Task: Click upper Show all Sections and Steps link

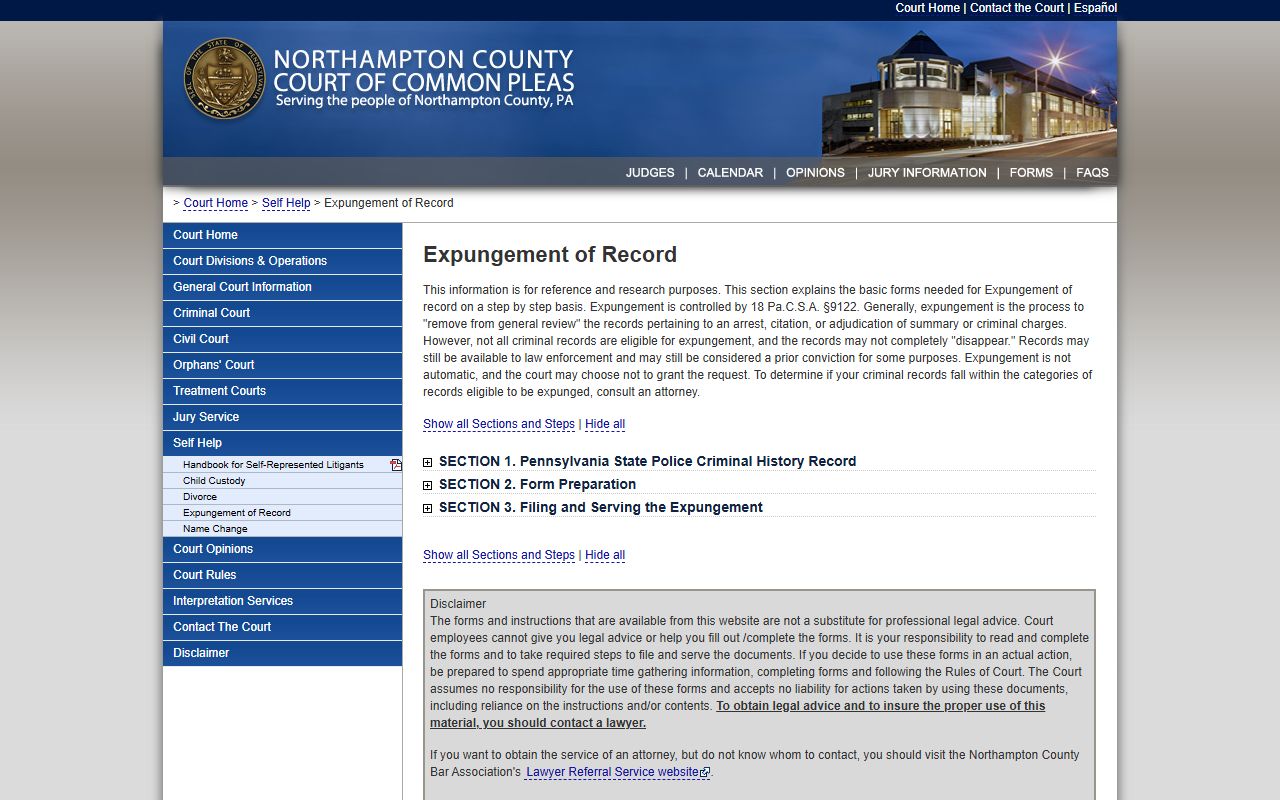Action: (x=499, y=424)
